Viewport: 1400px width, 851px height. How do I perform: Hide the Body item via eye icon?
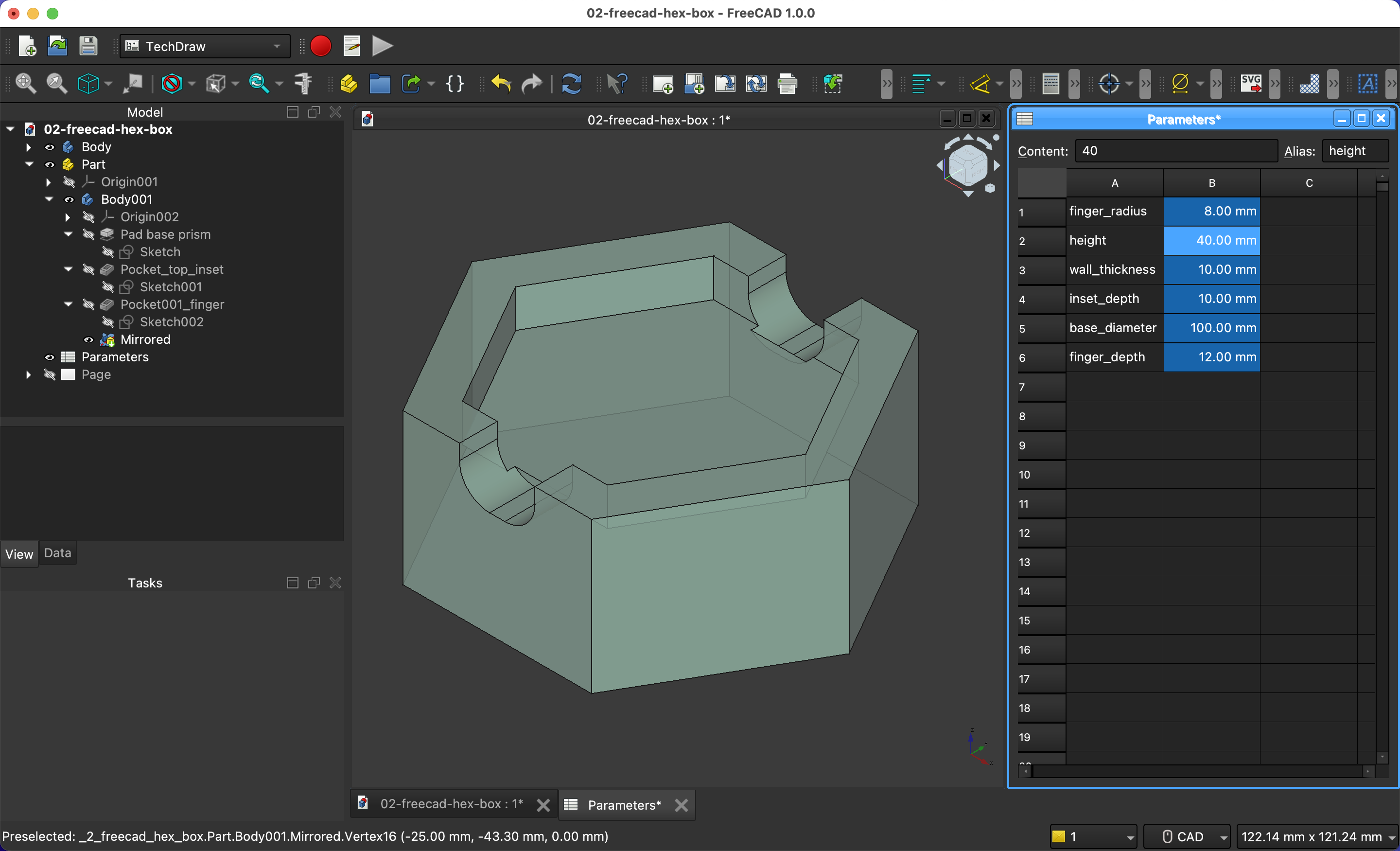pos(50,147)
